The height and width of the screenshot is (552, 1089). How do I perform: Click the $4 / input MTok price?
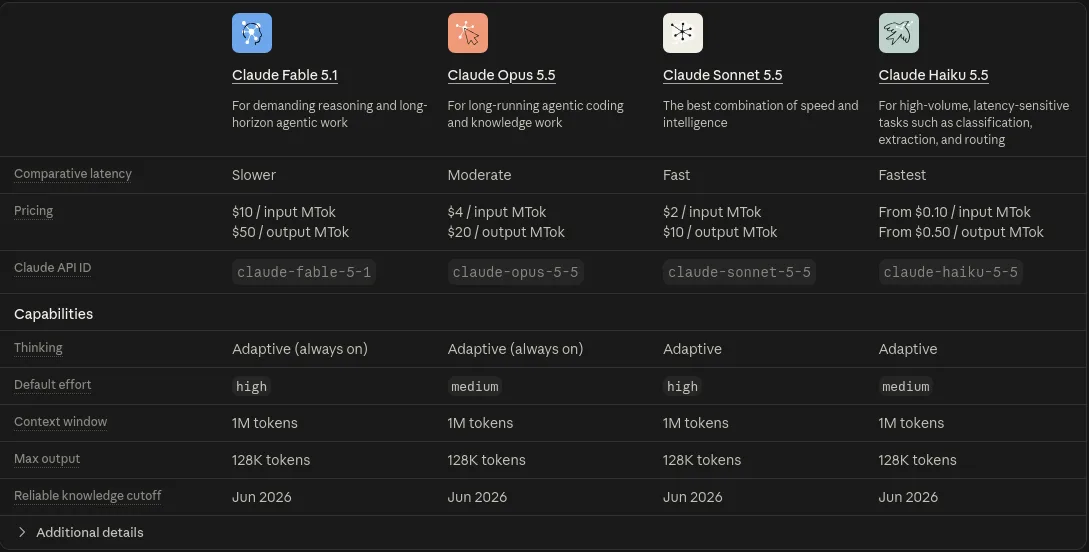(497, 212)
